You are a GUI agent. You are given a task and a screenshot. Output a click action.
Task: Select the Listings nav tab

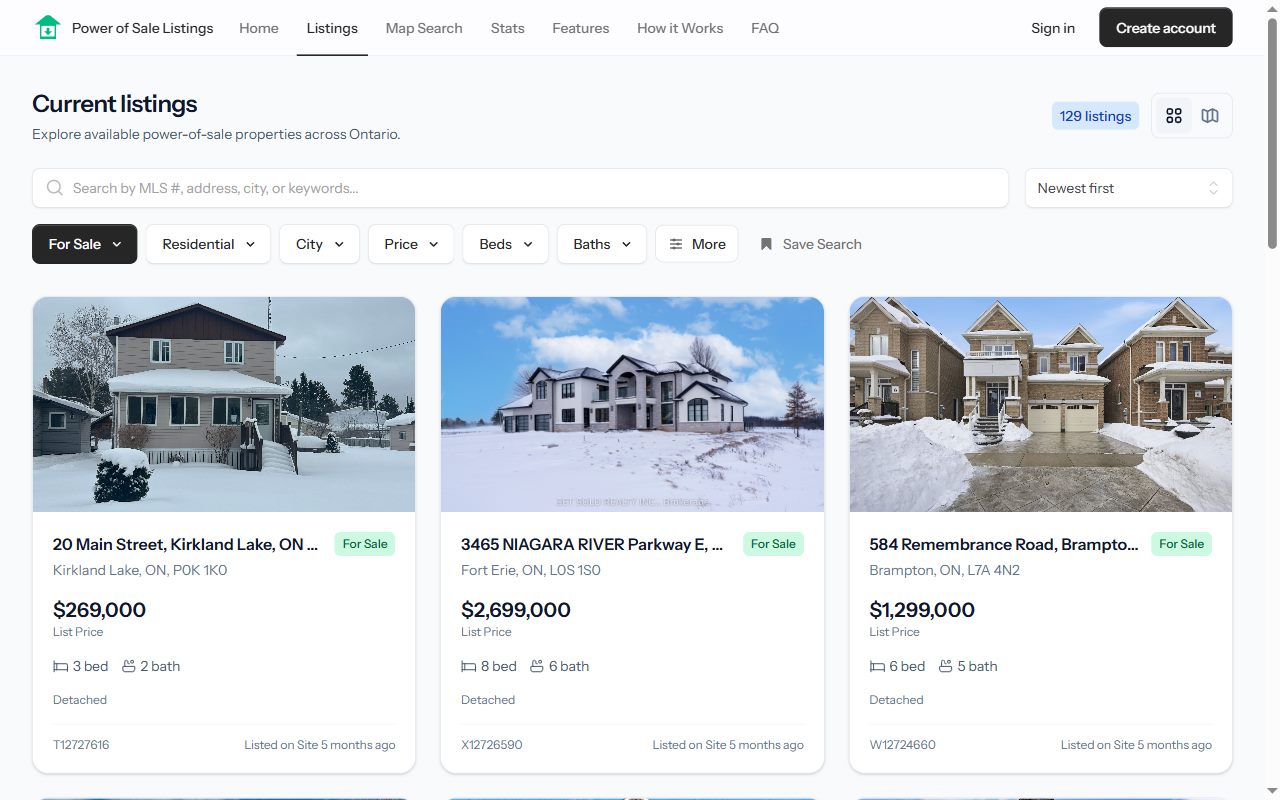click(332, 28)
